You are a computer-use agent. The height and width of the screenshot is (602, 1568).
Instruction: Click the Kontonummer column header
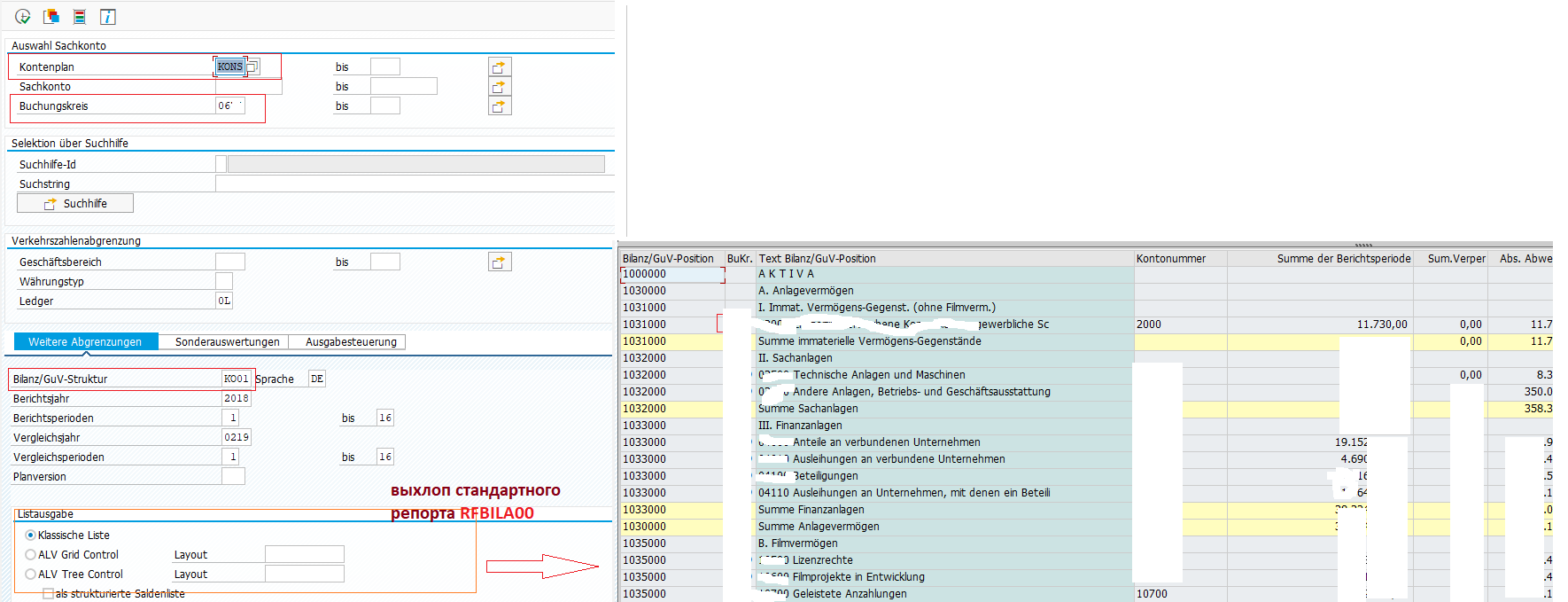[1171, 259]
